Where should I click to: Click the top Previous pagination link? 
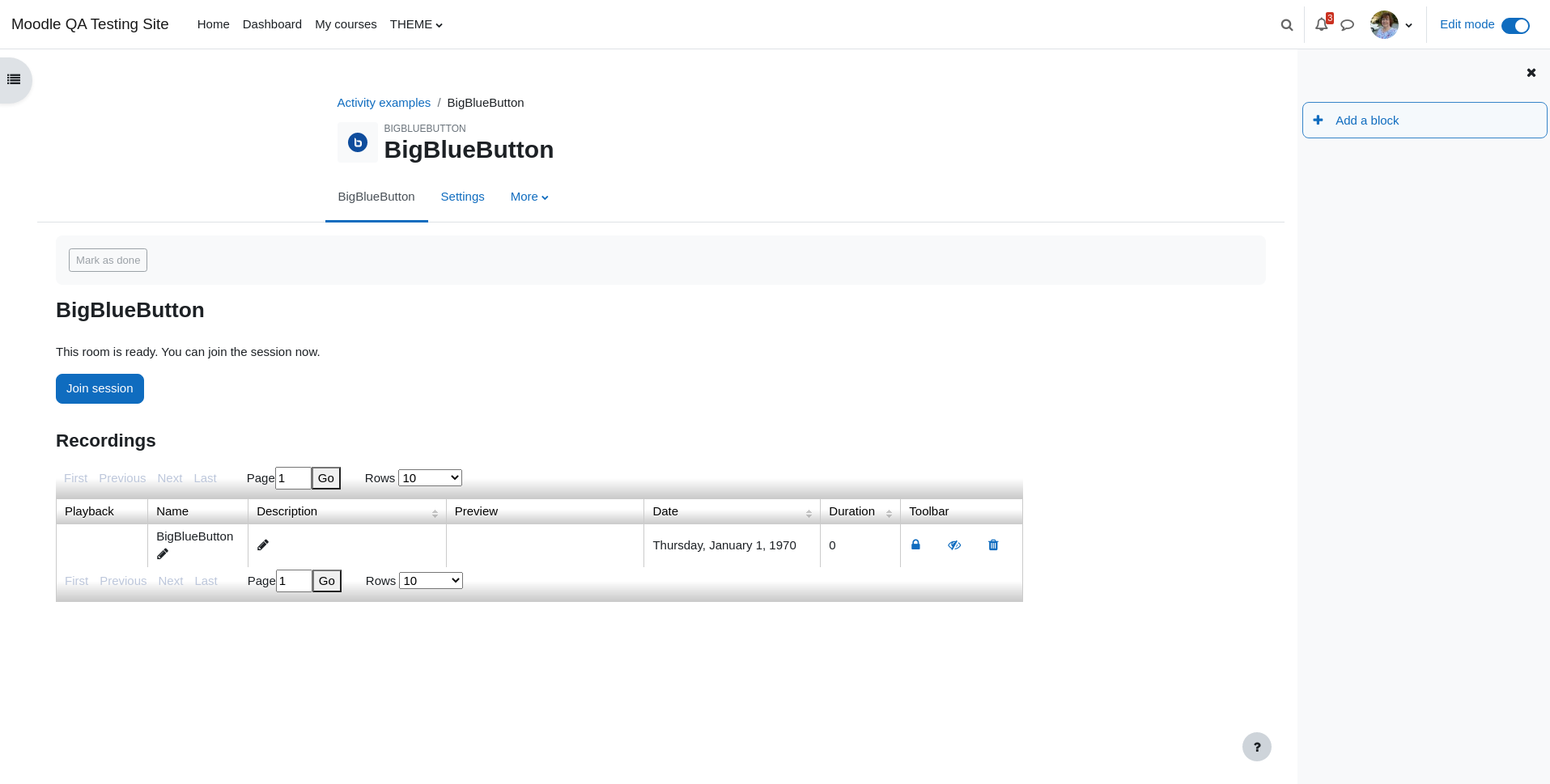tap(122, 478)
